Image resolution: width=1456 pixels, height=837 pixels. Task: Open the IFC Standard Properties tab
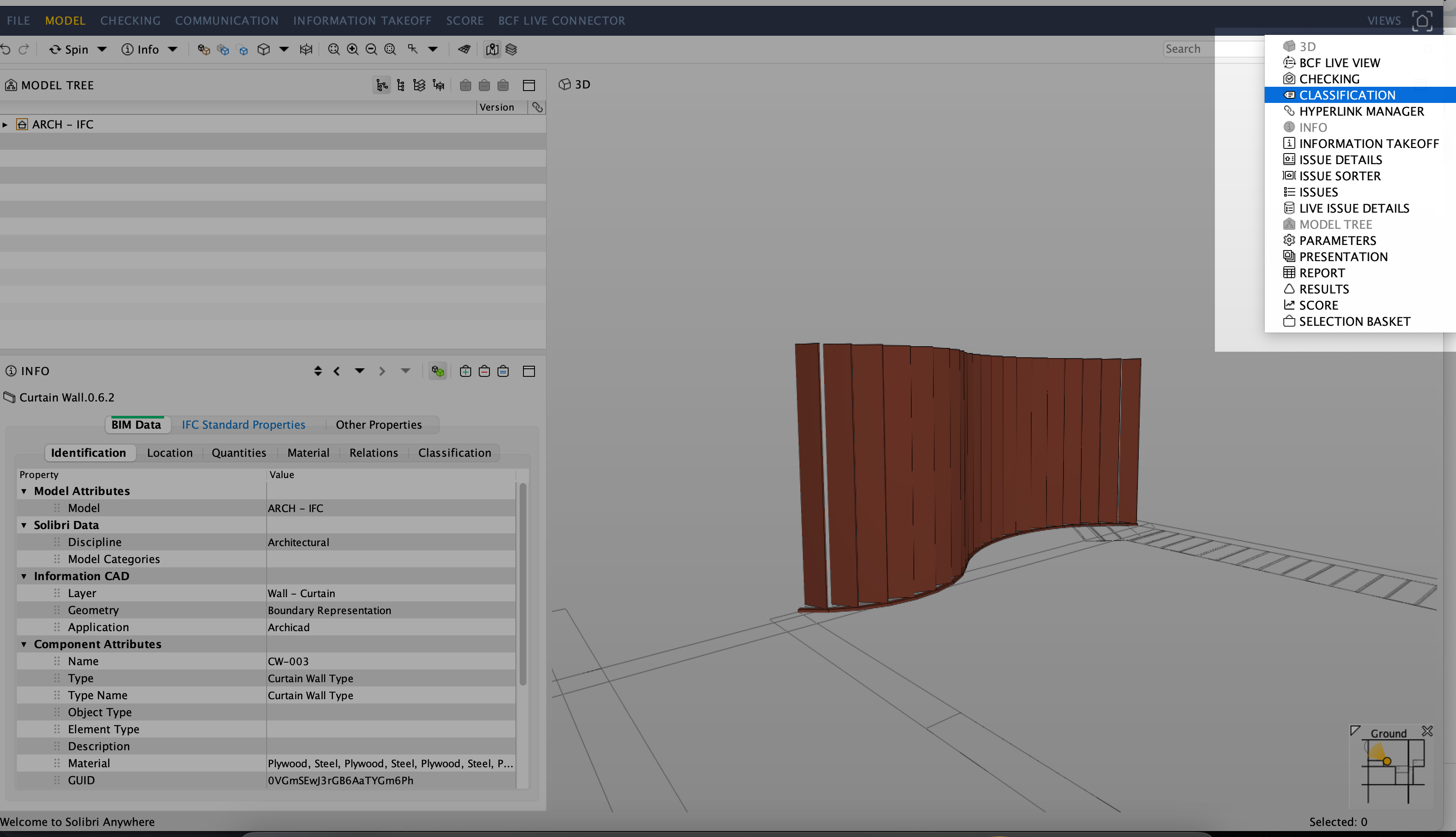coord(244,425)
